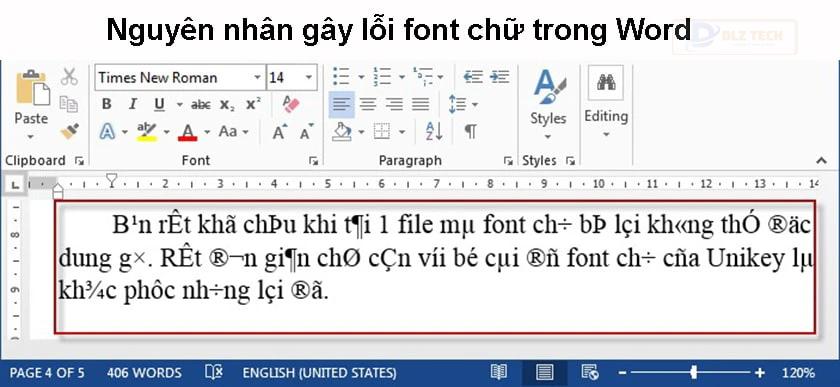Open the Paste options dropdown arrow
This screenshot has height=387, width=840.
coord(31,137)
